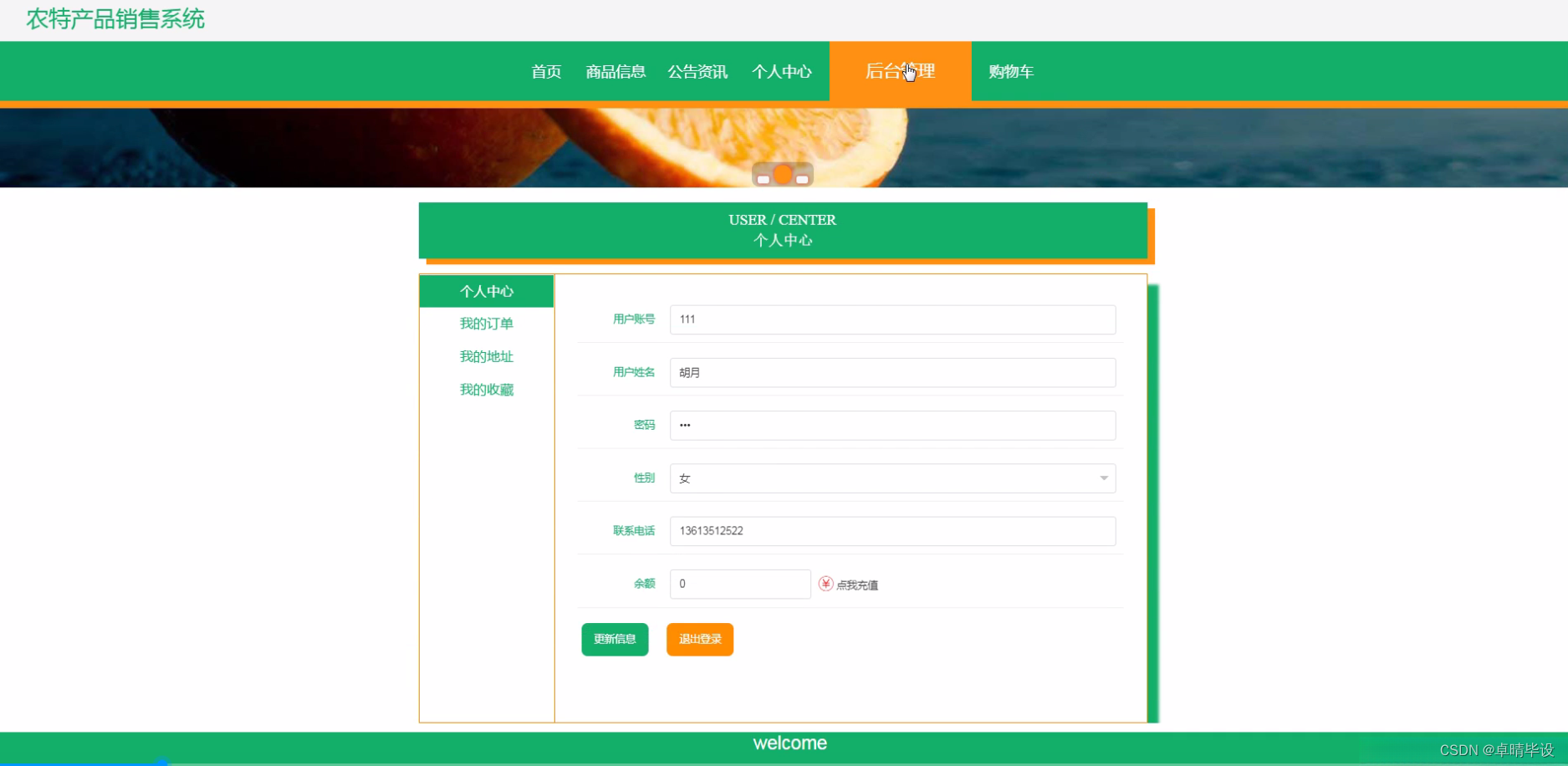The image size is (1568, 766).
Task: Expand the 性别 gender dropdown
Action: pos(1102,477)
